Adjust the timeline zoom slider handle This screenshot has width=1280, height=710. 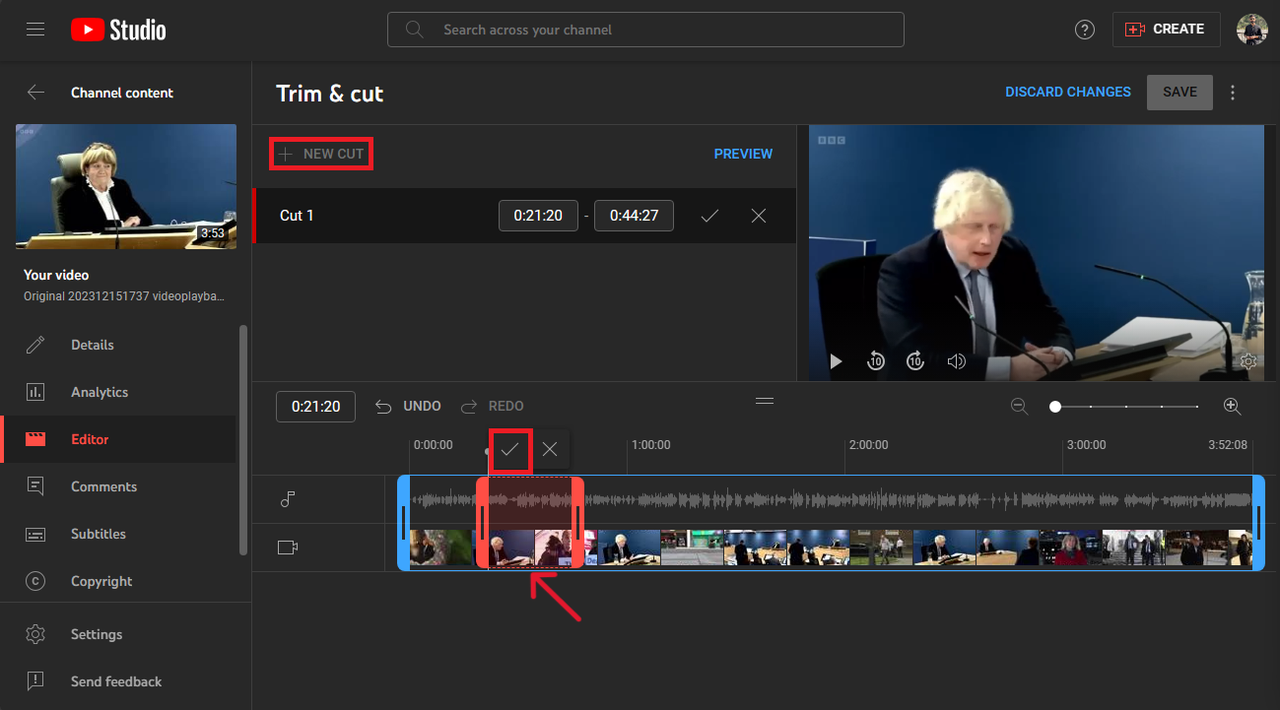(x=1055, y=406)
